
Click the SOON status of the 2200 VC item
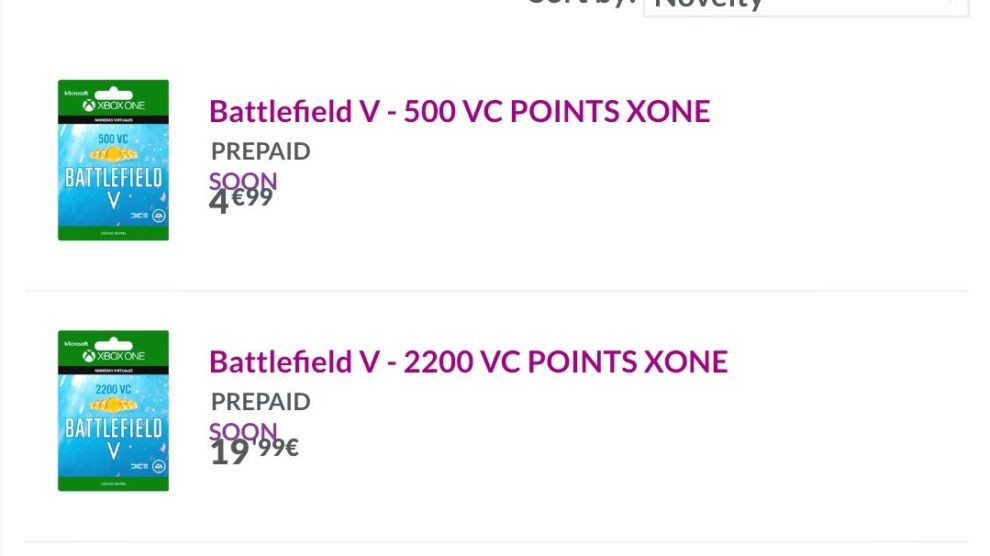[243, 432]
